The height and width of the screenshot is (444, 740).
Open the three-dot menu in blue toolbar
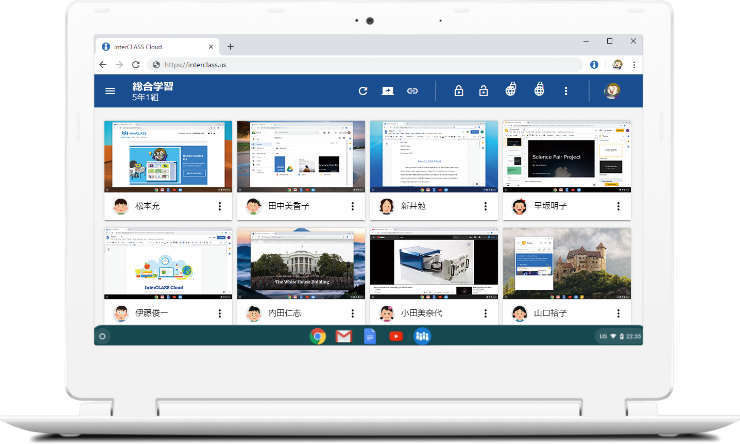(x=566, y=91)
